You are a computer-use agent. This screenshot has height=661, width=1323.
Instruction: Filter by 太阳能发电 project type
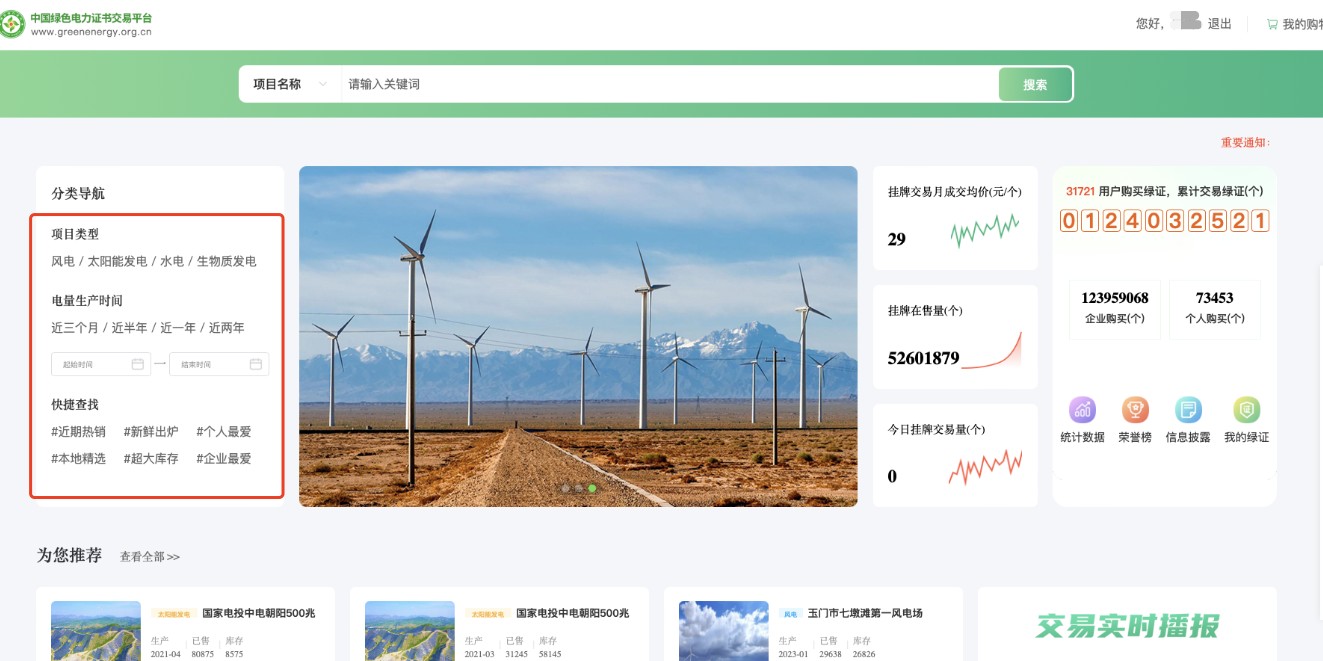[x=117, y=261]
